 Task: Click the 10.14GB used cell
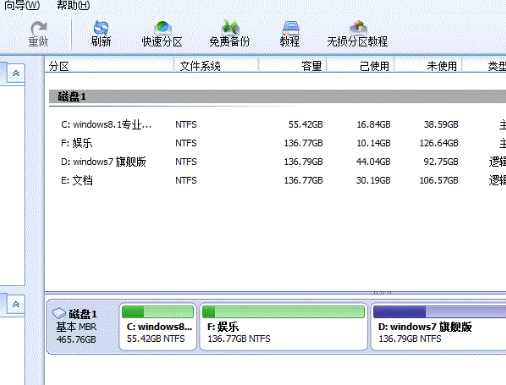click(x=373, y=143)
